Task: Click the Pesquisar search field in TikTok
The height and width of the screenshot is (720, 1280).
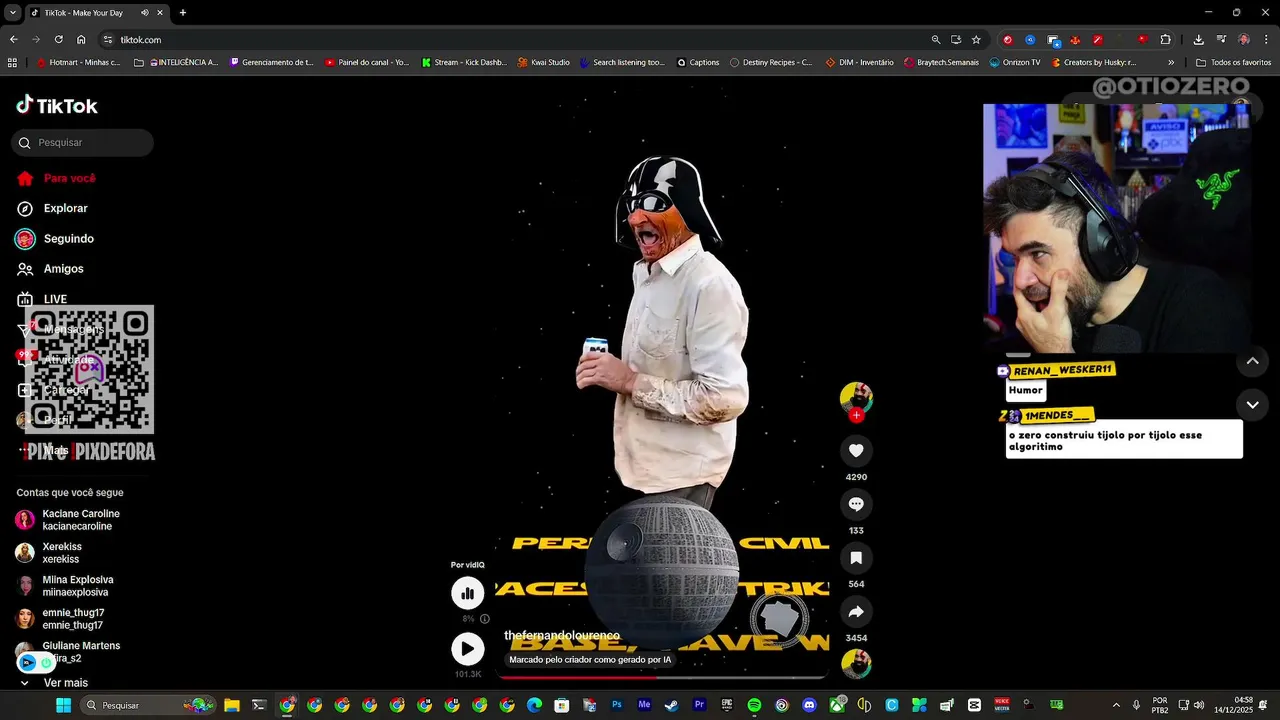Action: pos(83,143)
